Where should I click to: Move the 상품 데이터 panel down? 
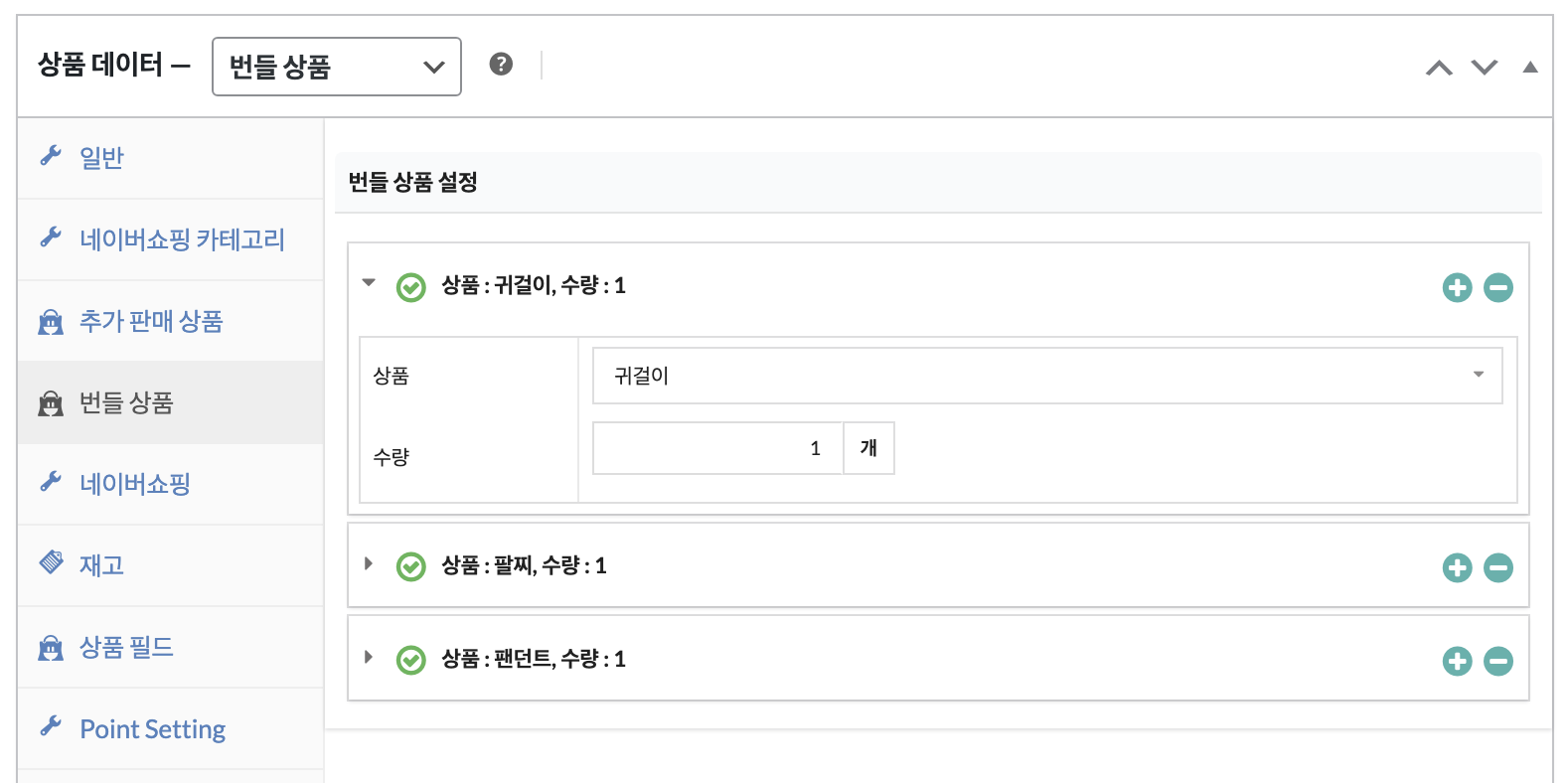point(1485,68)
